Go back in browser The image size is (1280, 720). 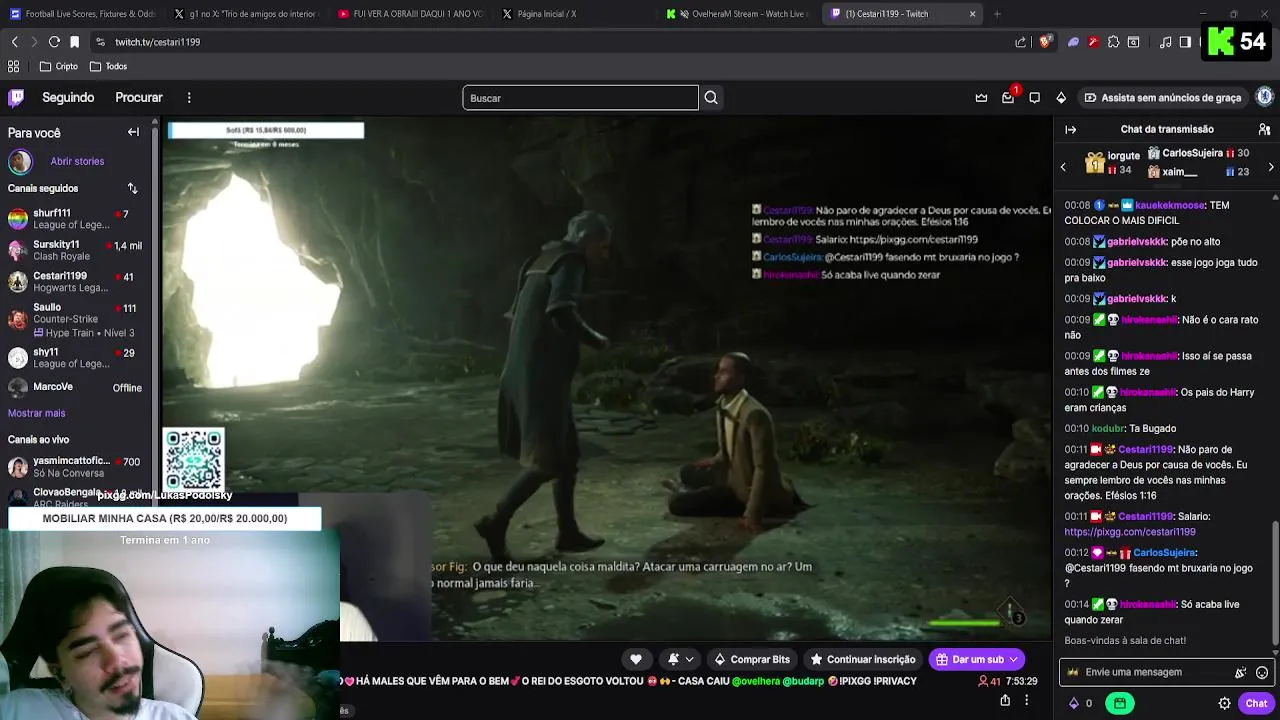tap(14, 42)
